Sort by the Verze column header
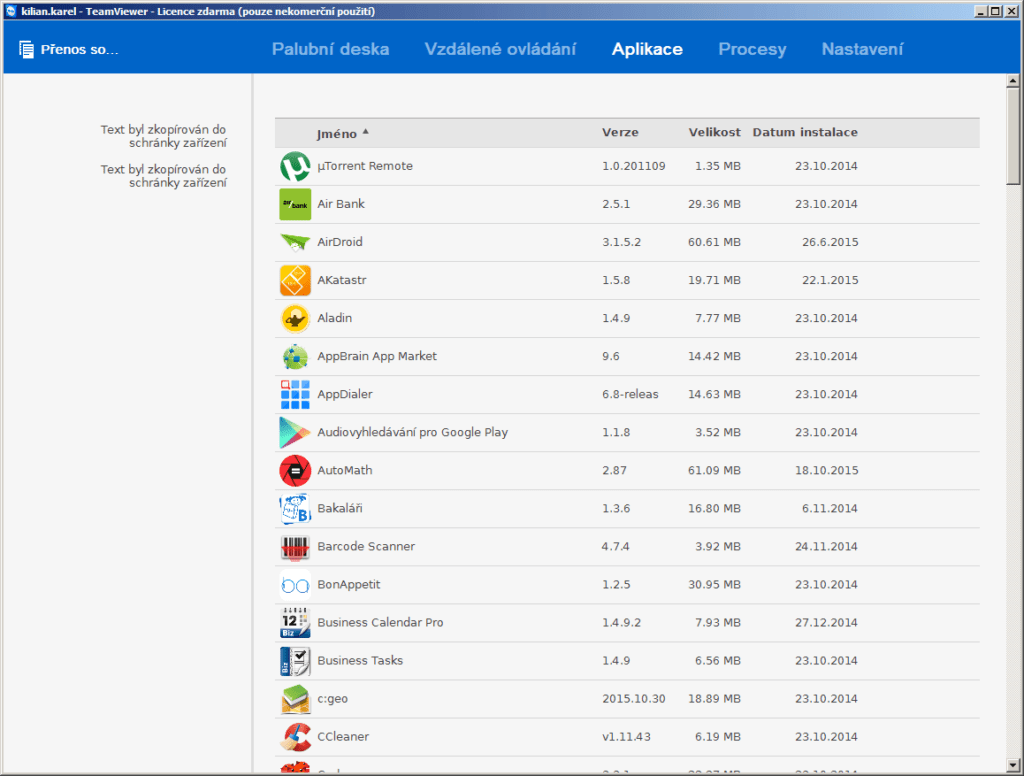This screenshot has width=1024, height=776. tap(620, 132)
